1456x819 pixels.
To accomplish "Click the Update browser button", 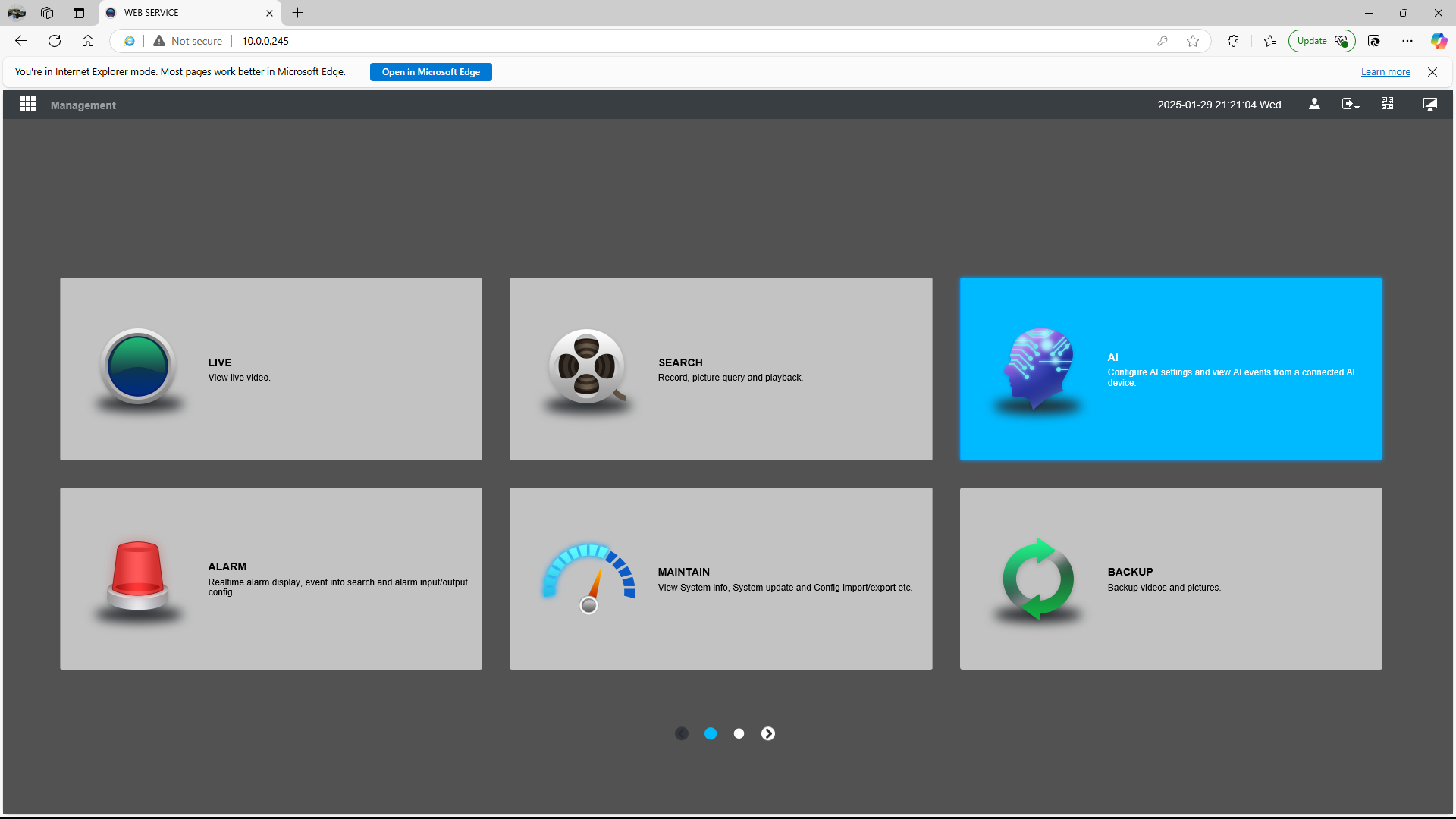I will (x=1322, y=41).
